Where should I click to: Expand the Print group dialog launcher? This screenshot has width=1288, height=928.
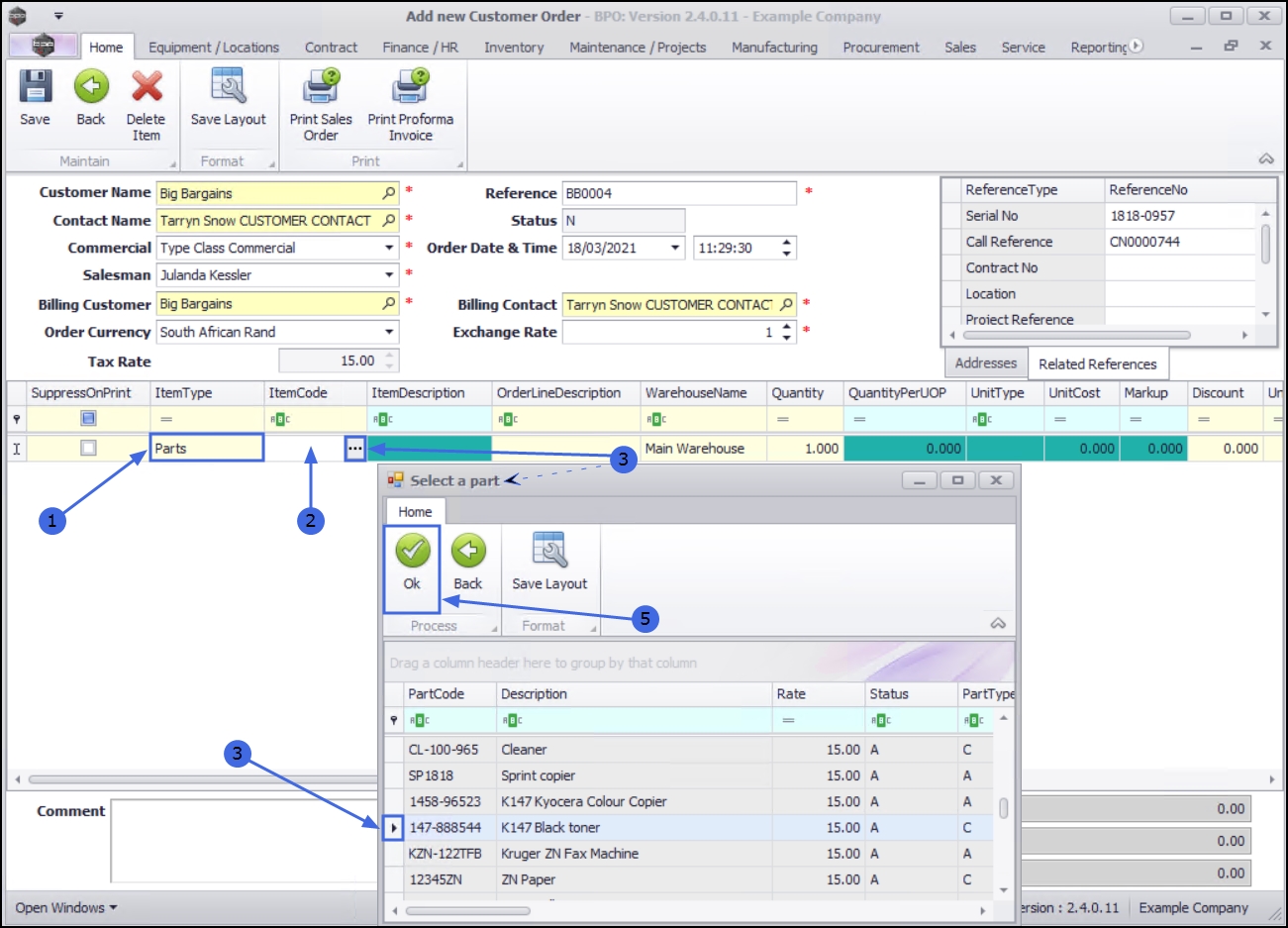click(460, 163)
